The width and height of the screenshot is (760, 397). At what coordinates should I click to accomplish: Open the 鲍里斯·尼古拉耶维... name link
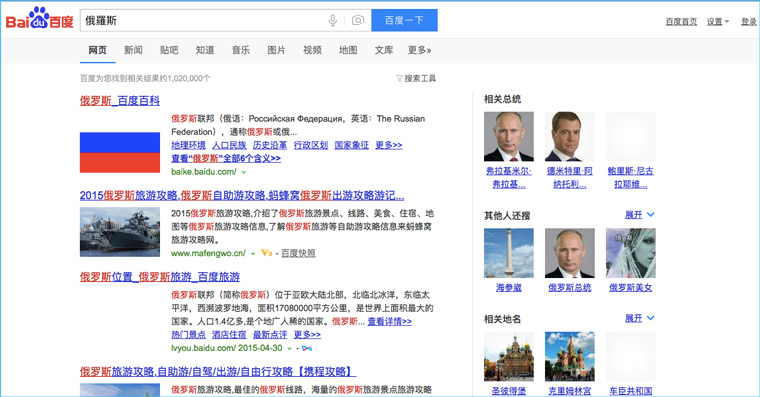631,178
